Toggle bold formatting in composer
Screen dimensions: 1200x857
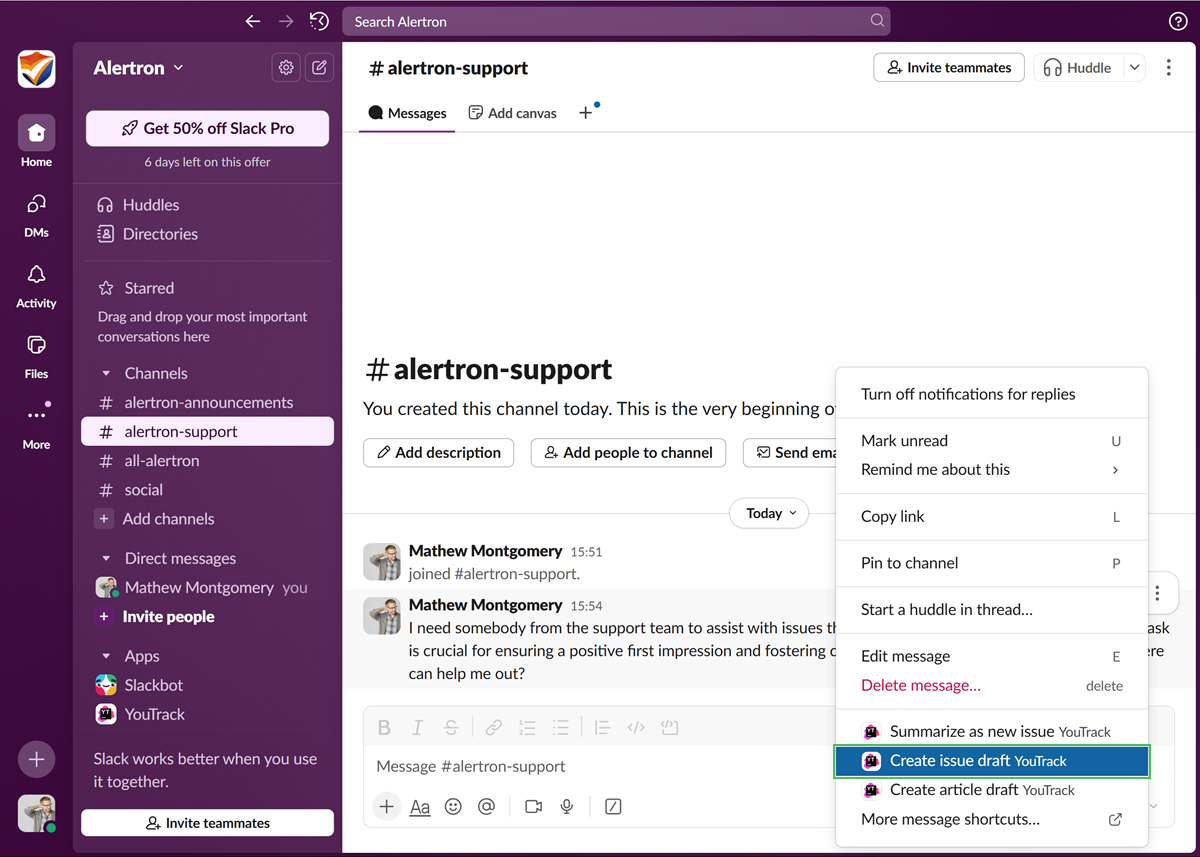point(384,728)
